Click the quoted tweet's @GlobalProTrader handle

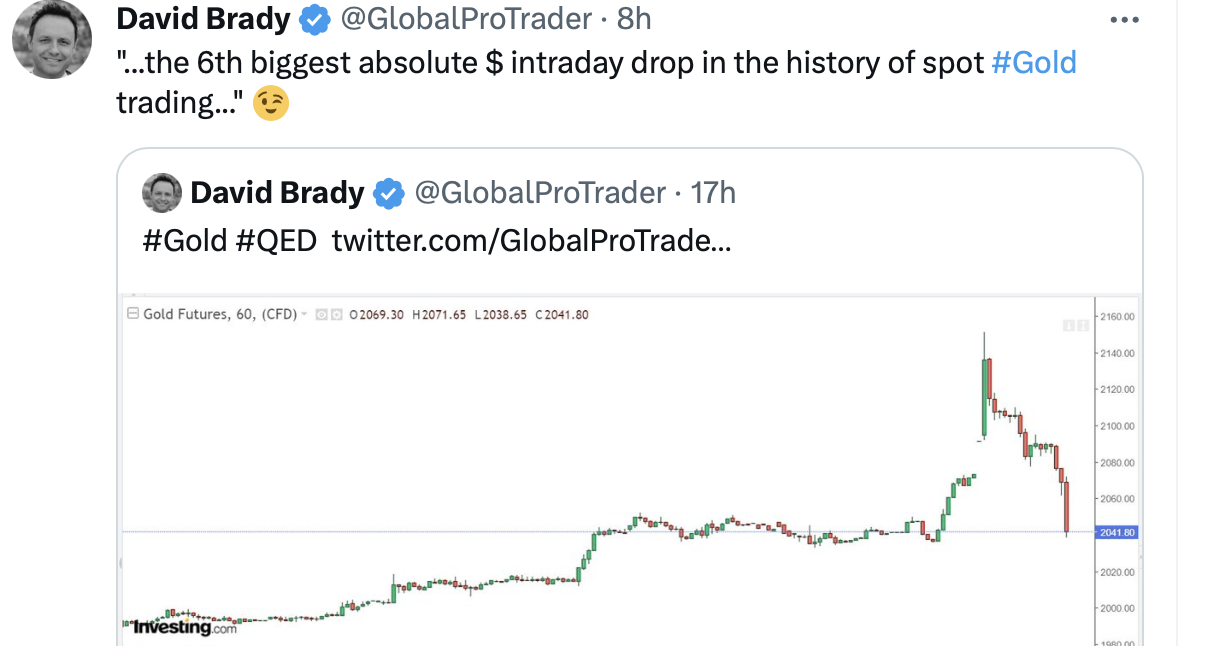coord(540,193)
